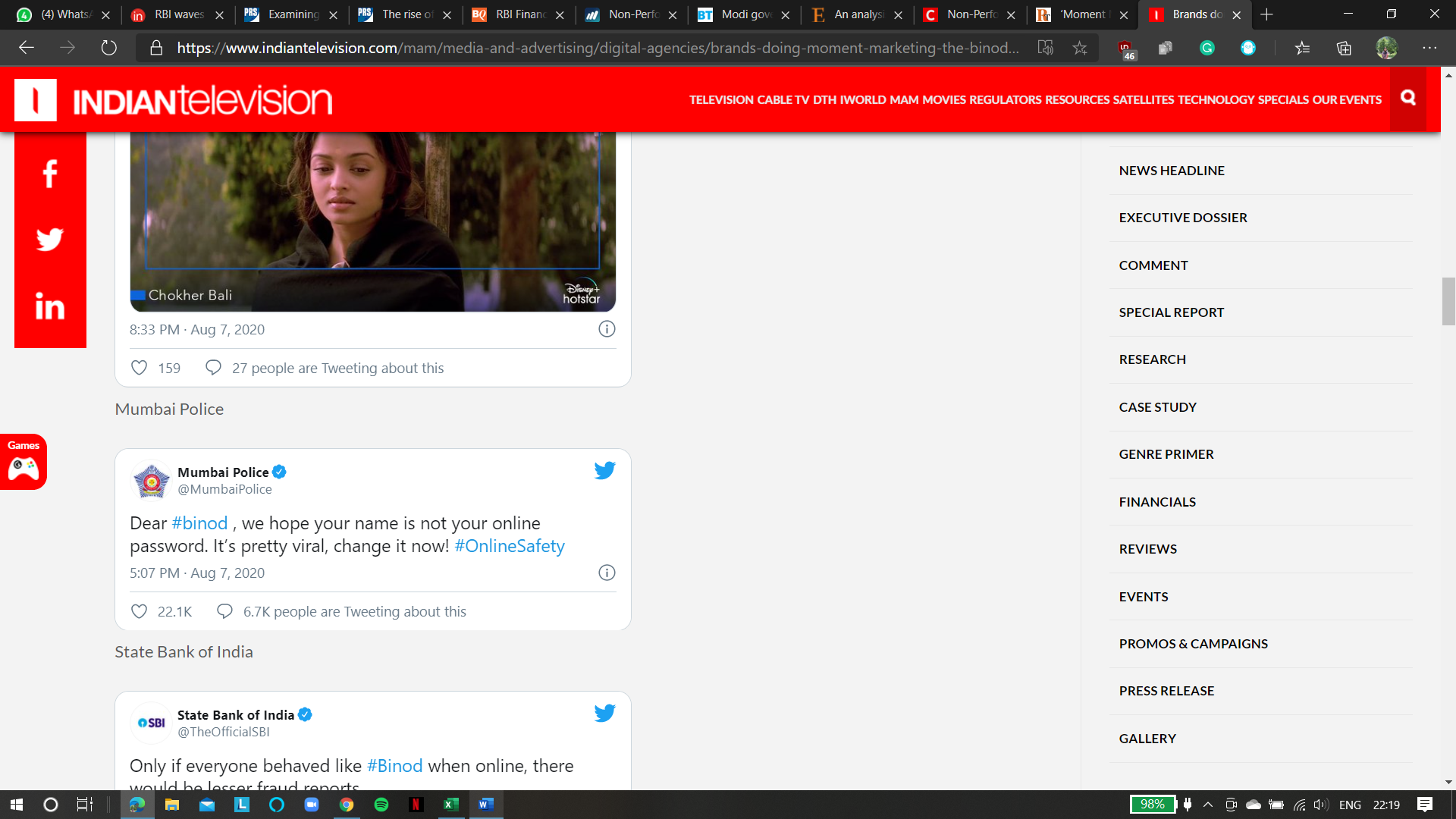Viewport: 1456px width, 819px height.
Task: Click the #OnlineSafety hashtag link
Action: click(x=510, y=546)
